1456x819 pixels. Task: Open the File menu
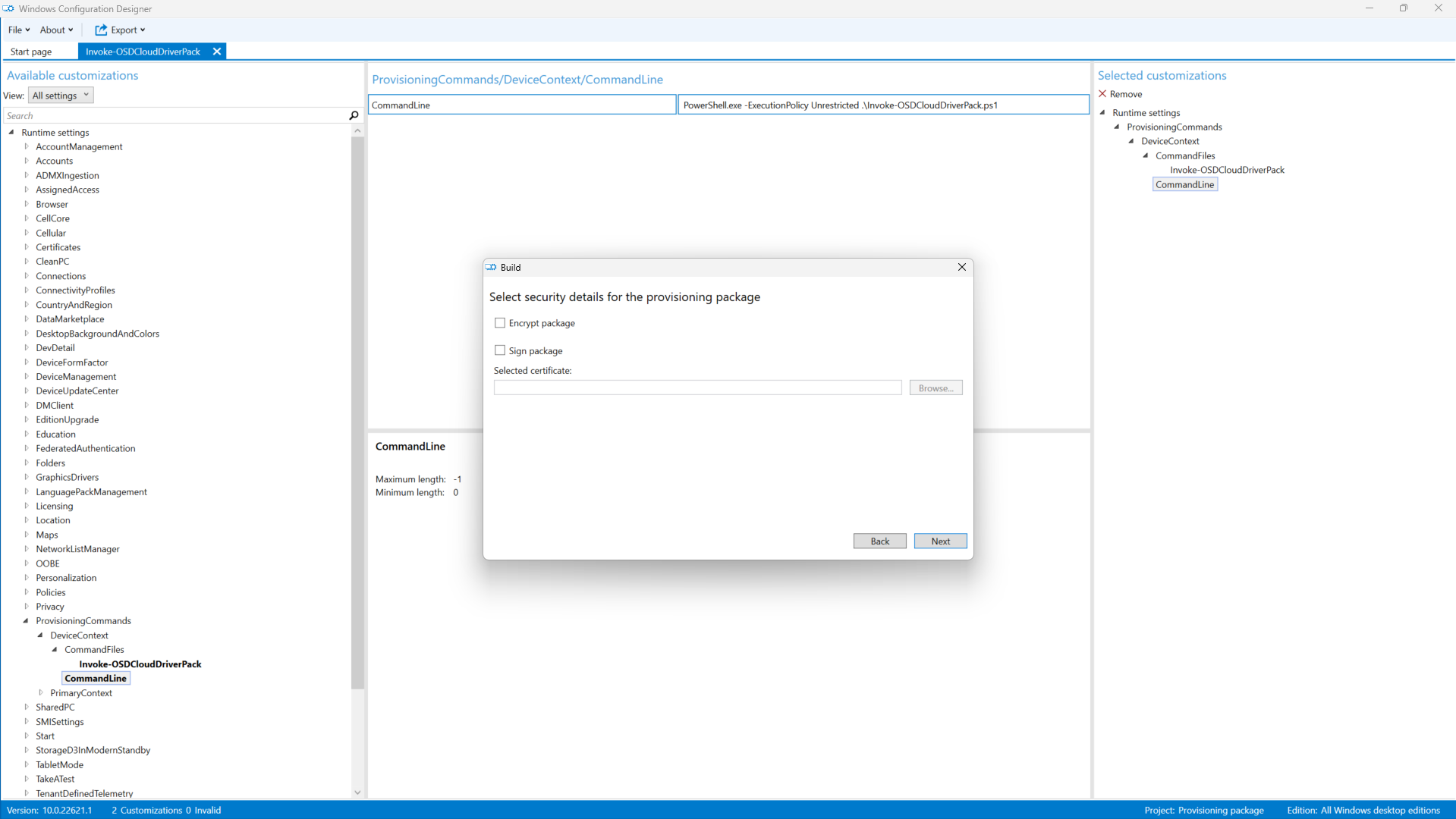click(x=18, y=30)
